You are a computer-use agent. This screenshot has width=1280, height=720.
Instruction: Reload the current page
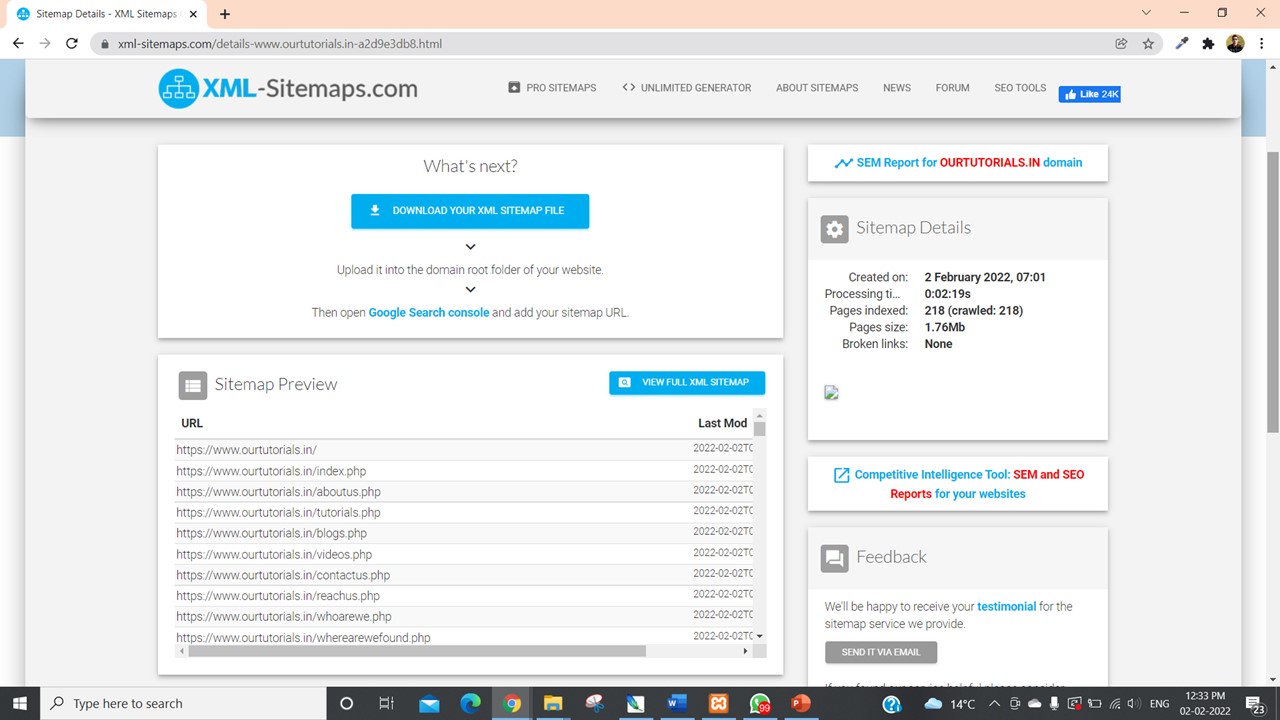pos(72,44)
